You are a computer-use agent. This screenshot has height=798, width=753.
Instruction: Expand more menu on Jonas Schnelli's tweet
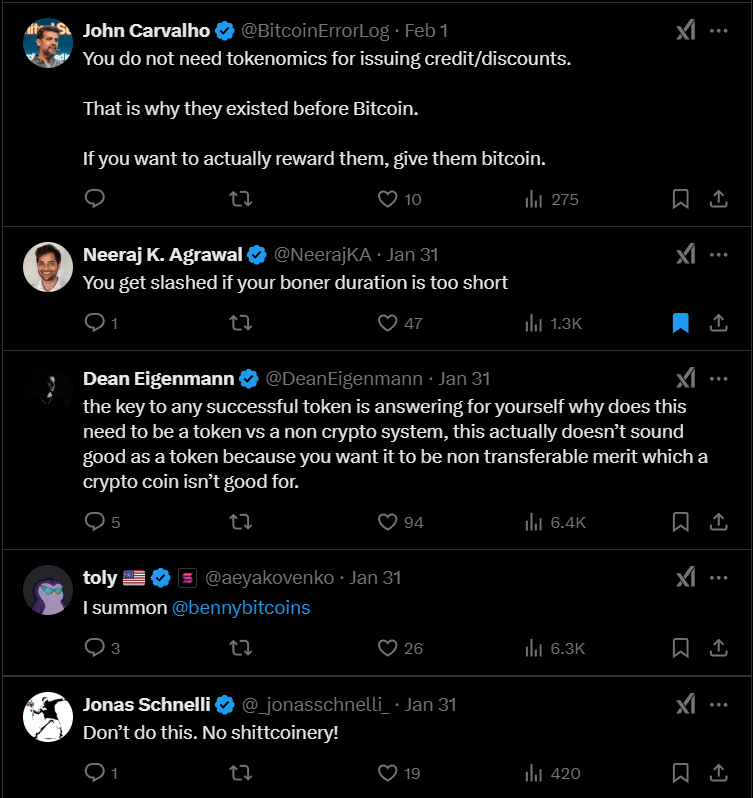coord(718,705)
